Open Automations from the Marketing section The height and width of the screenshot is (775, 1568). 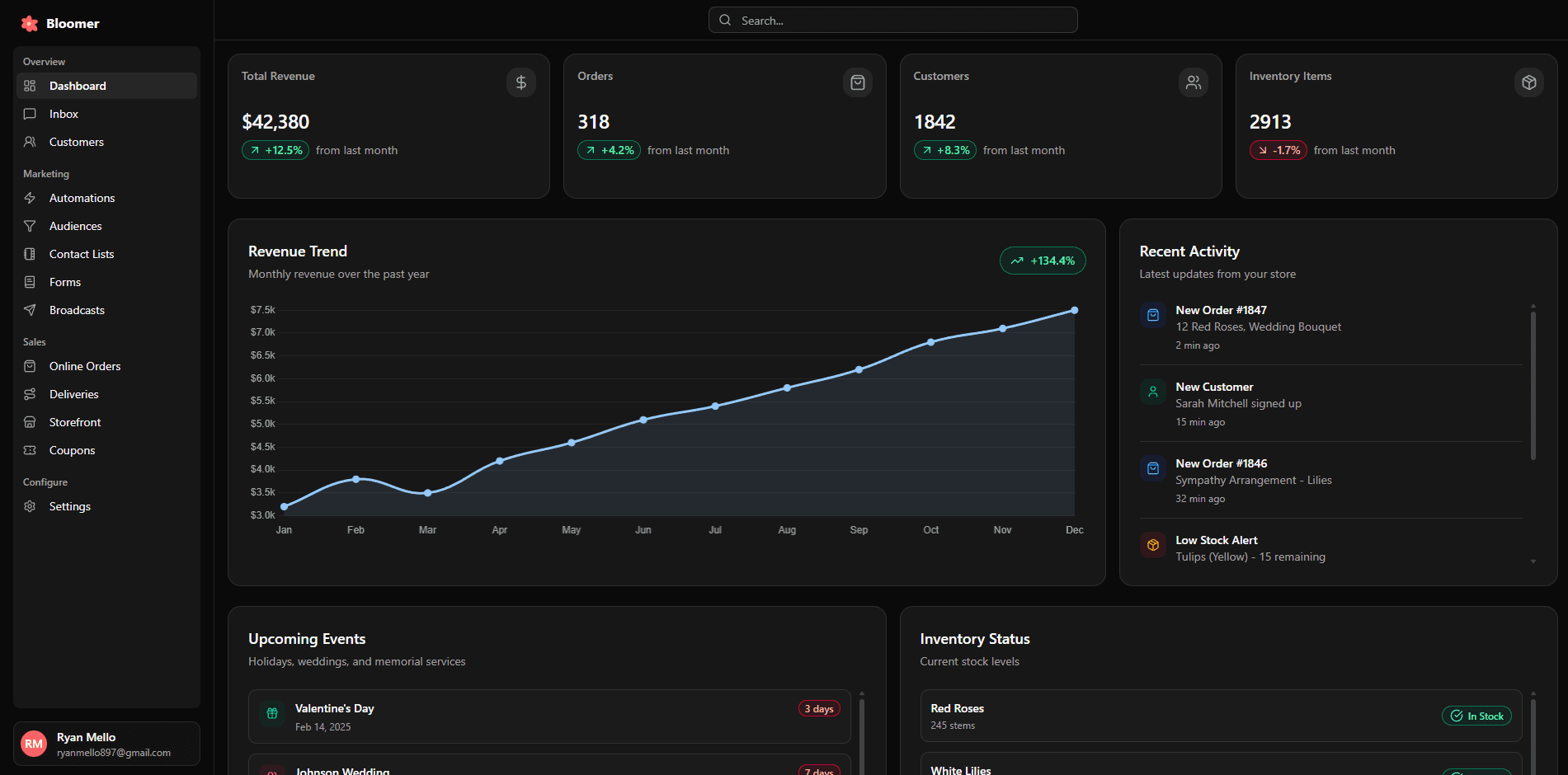coord(82,198)
